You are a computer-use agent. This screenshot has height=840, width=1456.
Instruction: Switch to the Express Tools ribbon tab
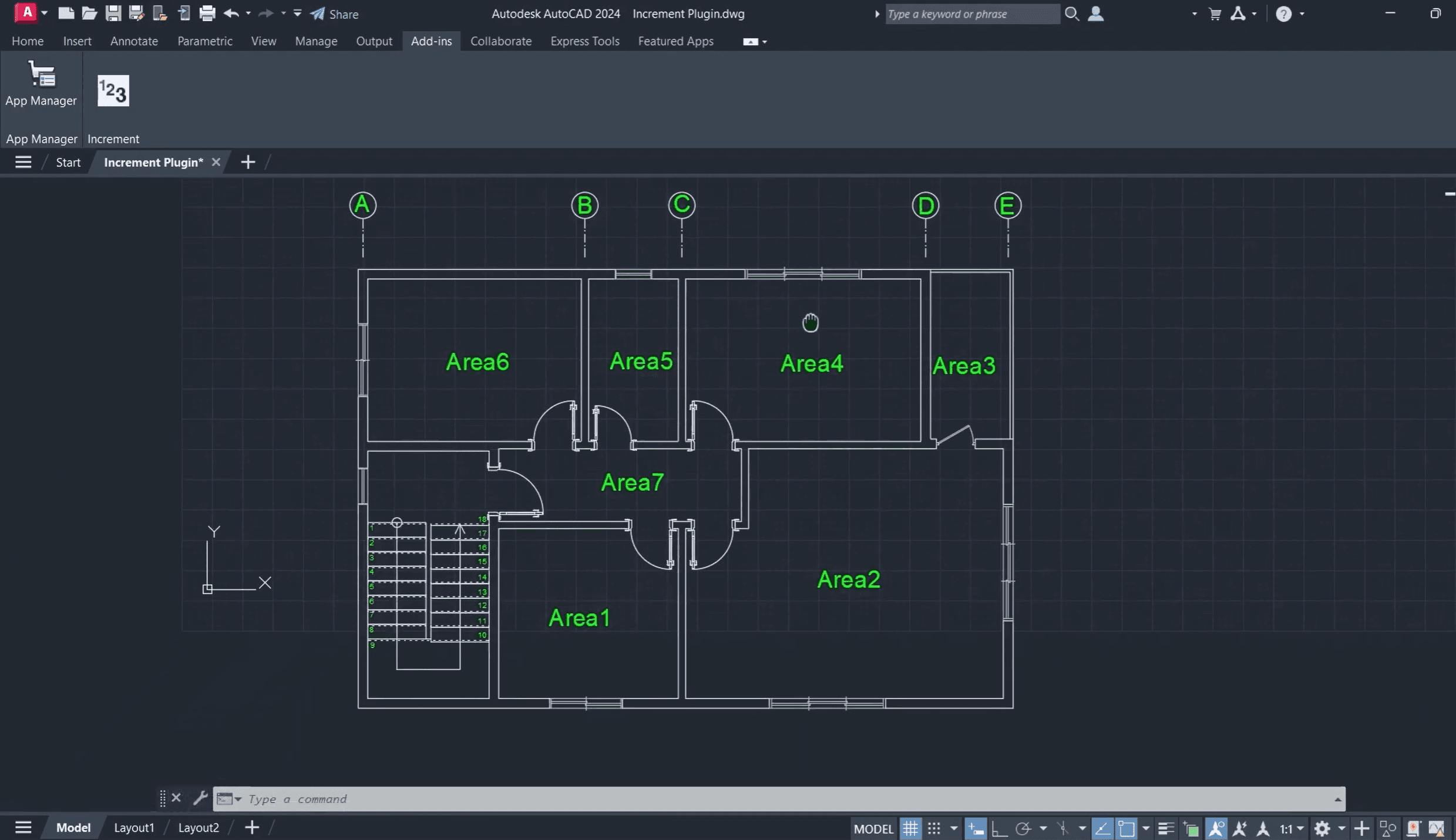click(x=584, y=41)
